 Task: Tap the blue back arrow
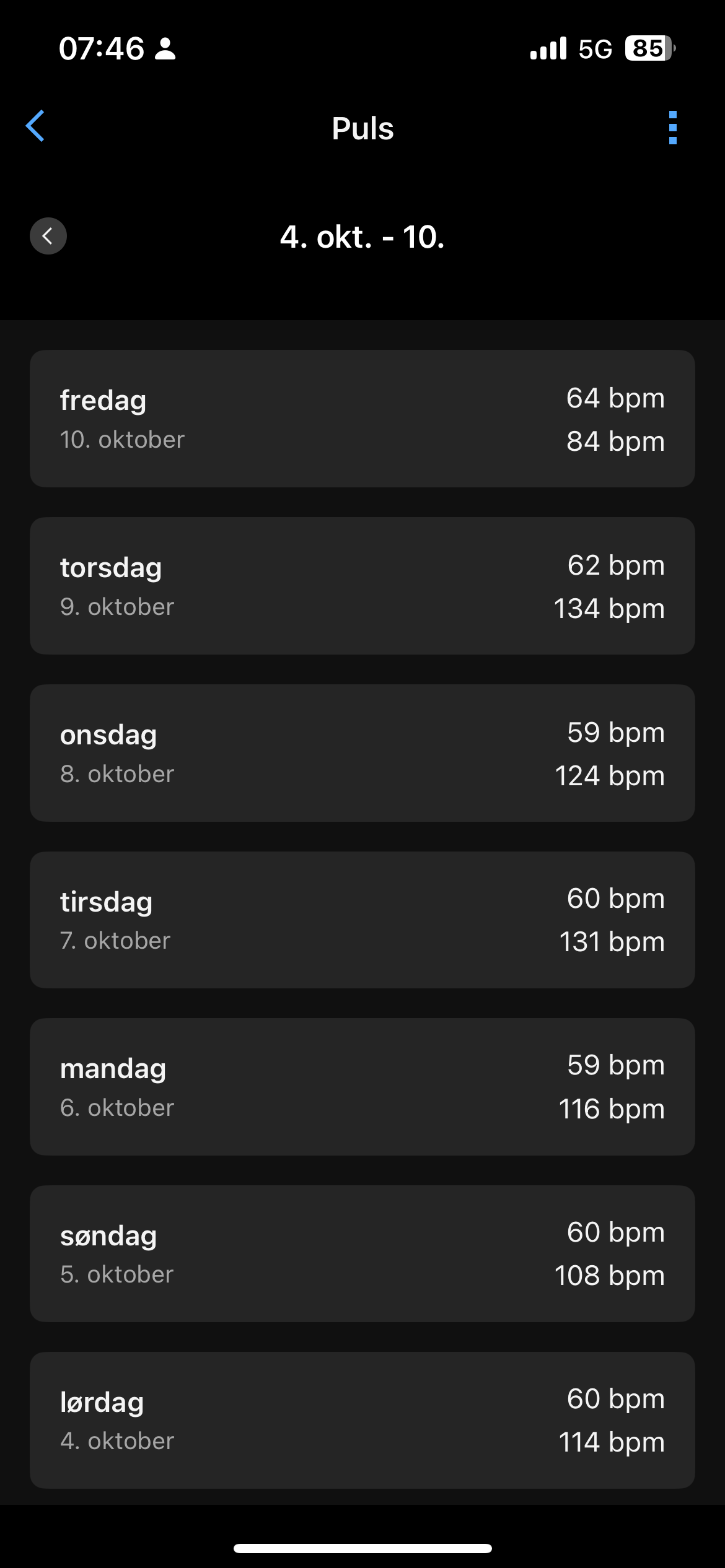point(35,126)
